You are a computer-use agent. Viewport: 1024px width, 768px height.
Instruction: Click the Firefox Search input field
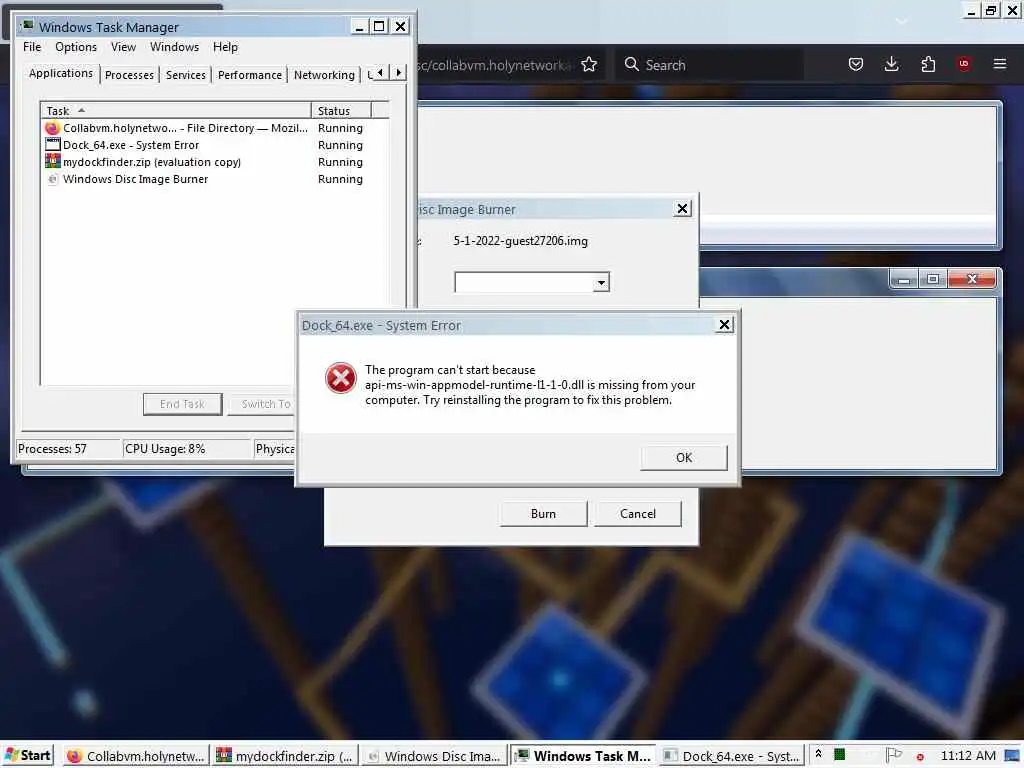tap(709, 64)
